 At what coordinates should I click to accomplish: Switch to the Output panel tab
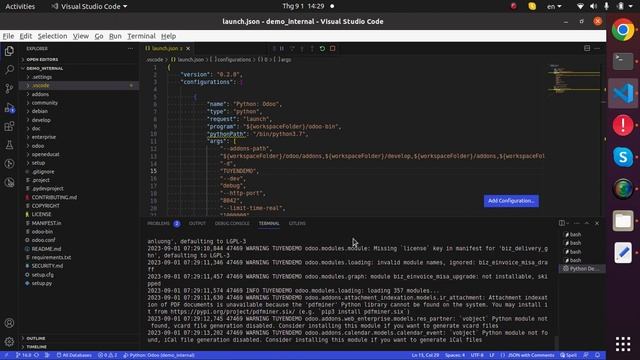pyautogui.click(x=197, y=223)
